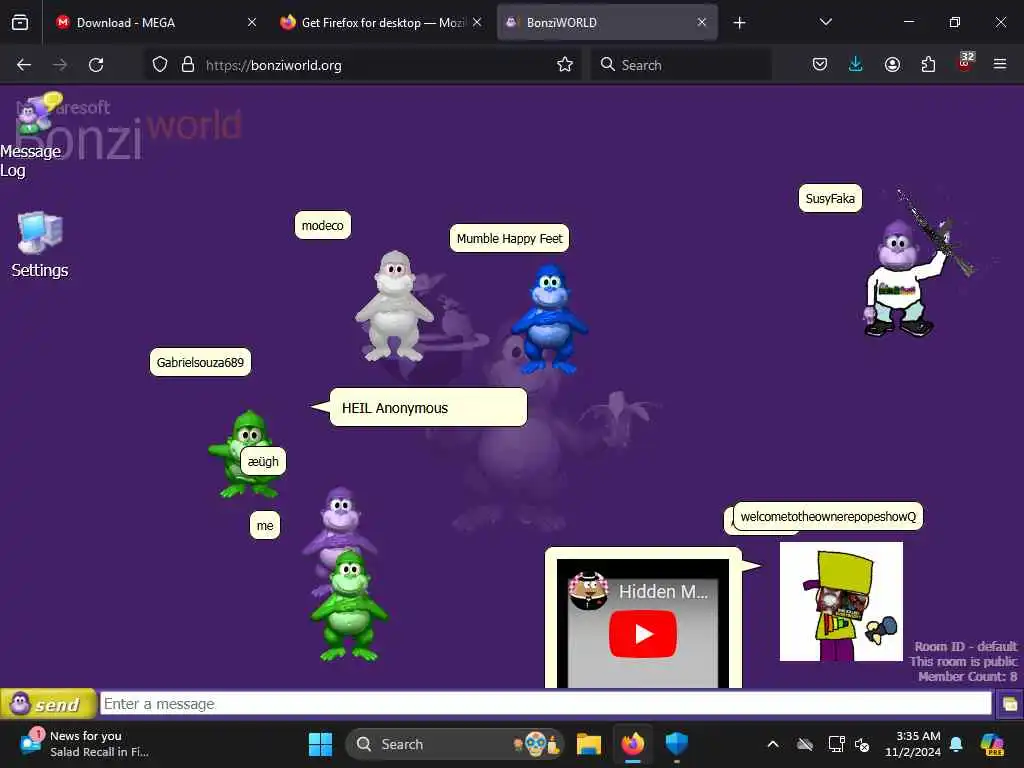Play the Hidden M... YouTube video
Image resolution: width=1024 pixels, height=768 pixels.
click(643, 633)
